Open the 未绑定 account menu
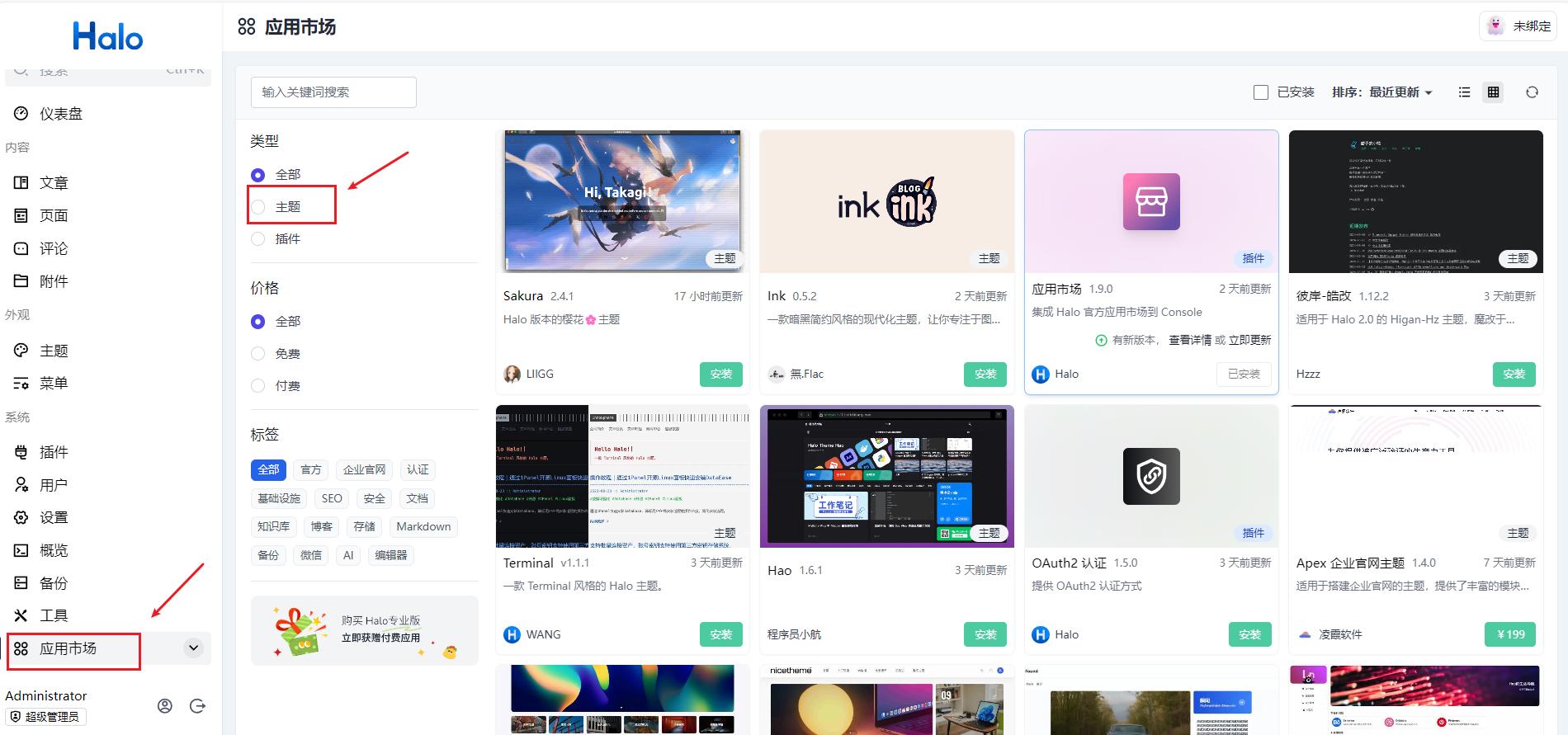Viewport: 1568px width, 735px height. [x=1518, y=26]
